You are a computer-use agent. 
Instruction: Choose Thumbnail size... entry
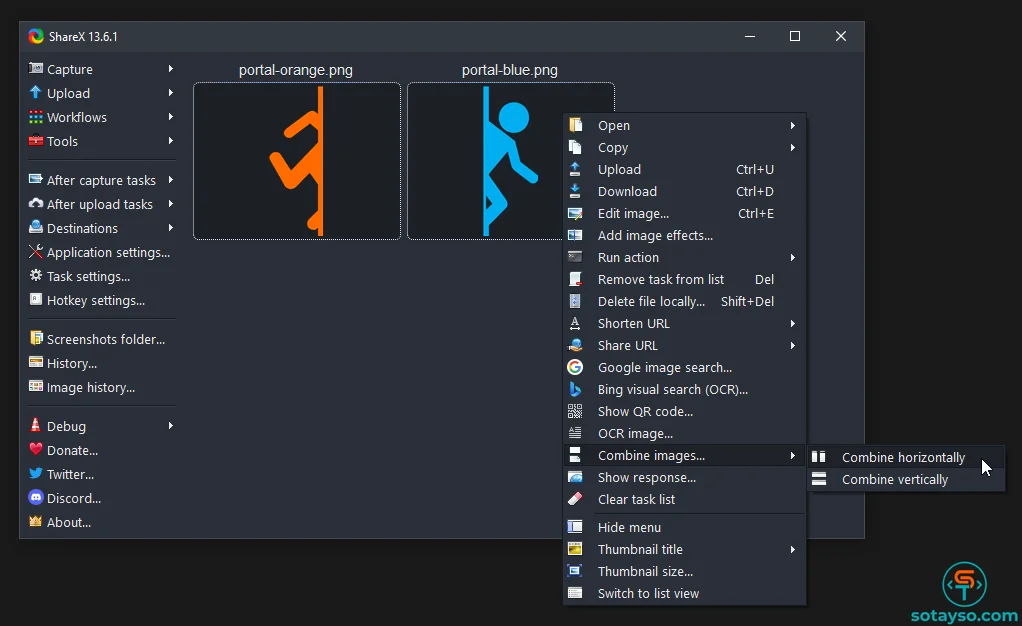tap(684, 571)
